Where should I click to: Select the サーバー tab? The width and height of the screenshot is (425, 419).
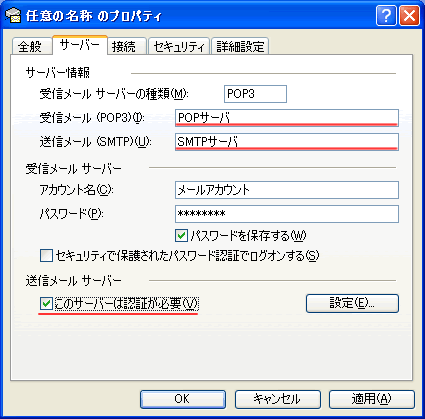pyautogui.click(x=80, y=45)
